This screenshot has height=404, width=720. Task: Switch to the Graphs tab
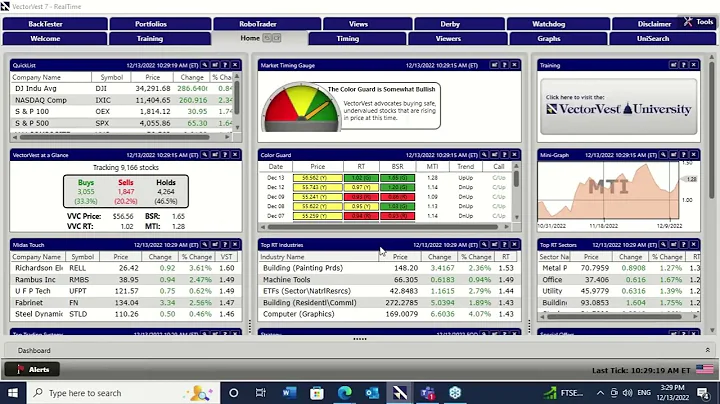[558, 39]
